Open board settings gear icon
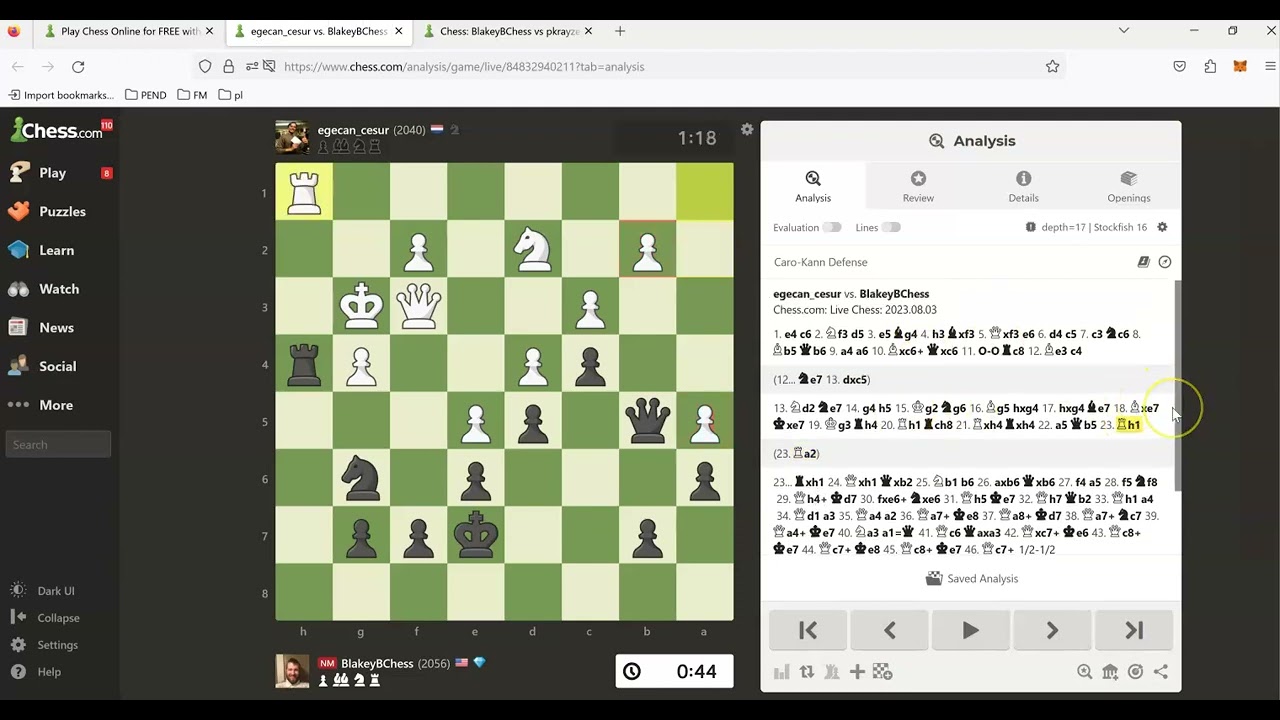This screenshot has width=1280, height=720. pos(747,130)
